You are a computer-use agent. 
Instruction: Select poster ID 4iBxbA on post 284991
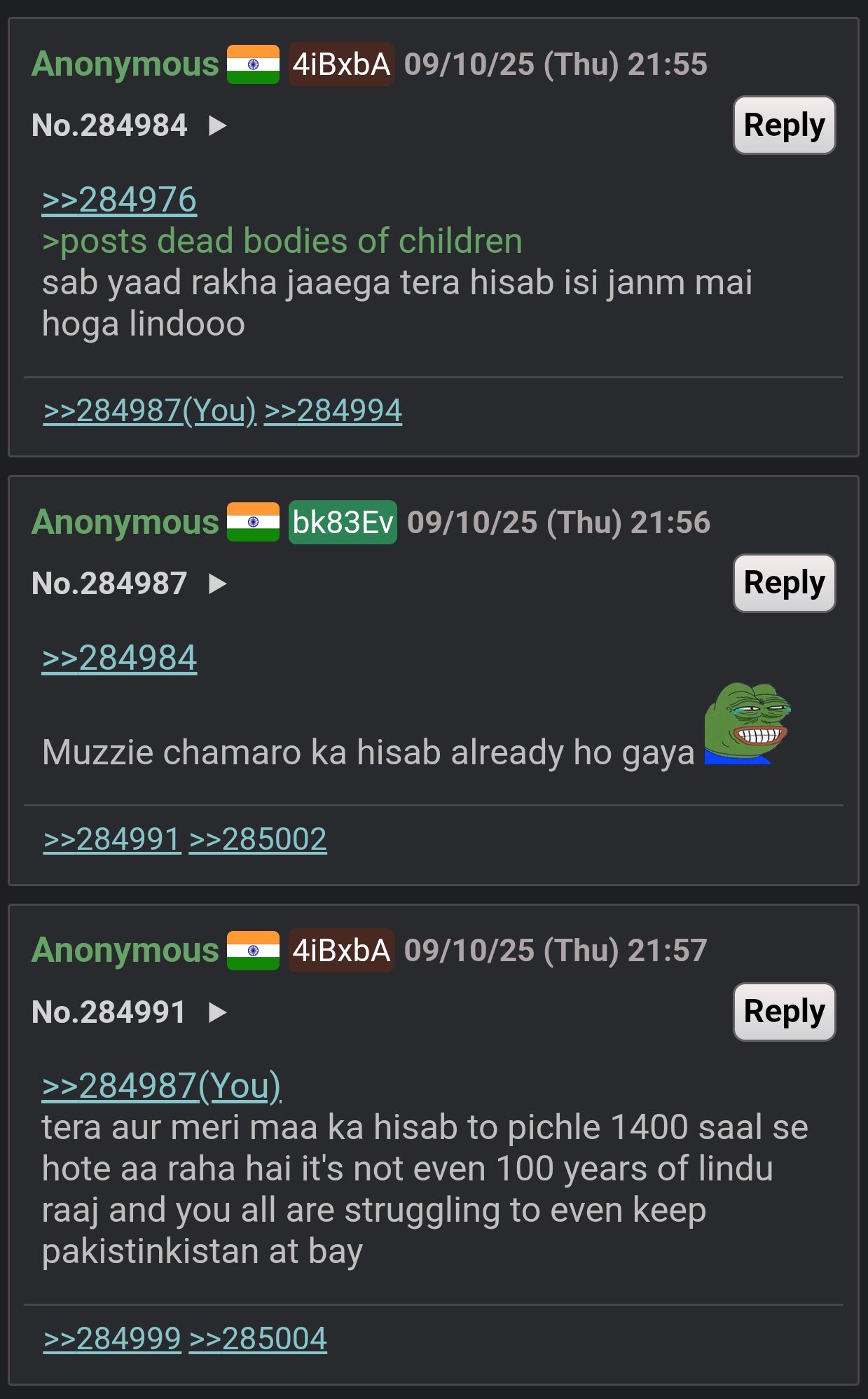coord(341,951)
